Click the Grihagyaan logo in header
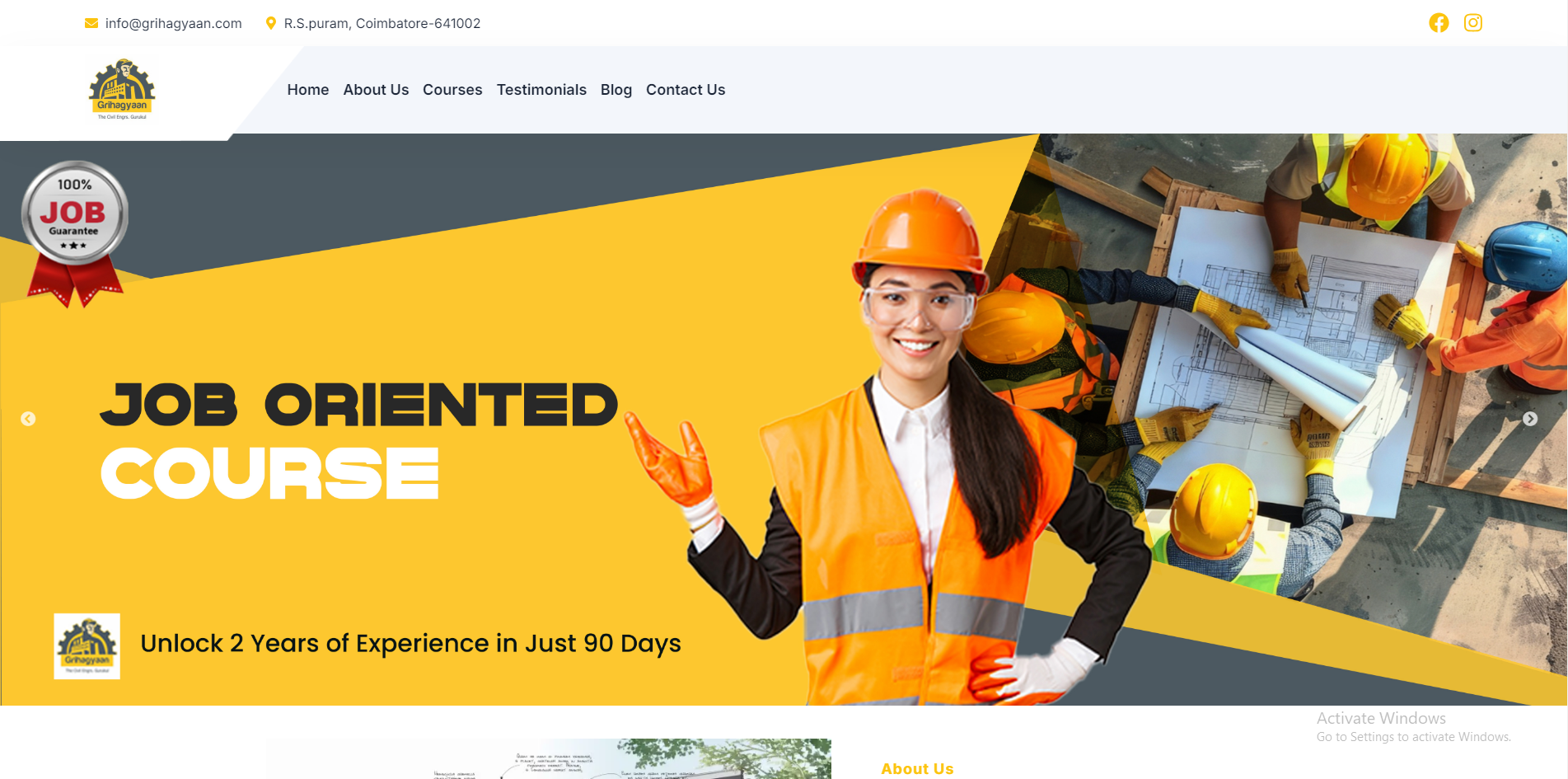 pyautogui.click(x=122, y=89)
